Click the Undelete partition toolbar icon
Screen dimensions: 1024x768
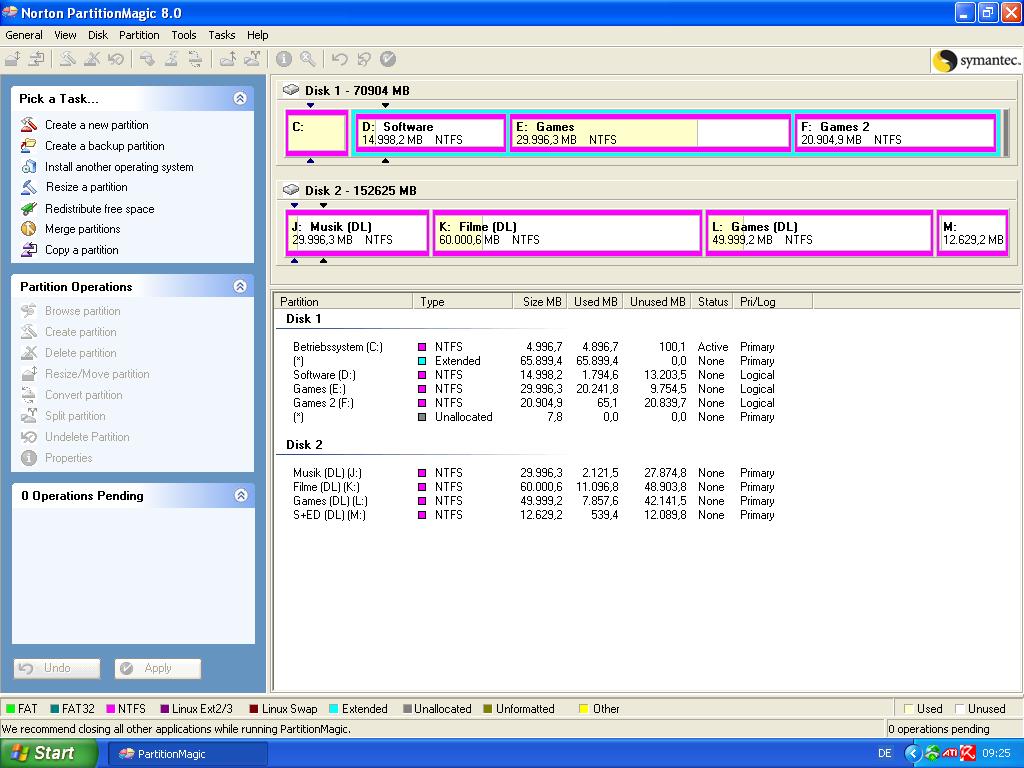tap(116, 59)
